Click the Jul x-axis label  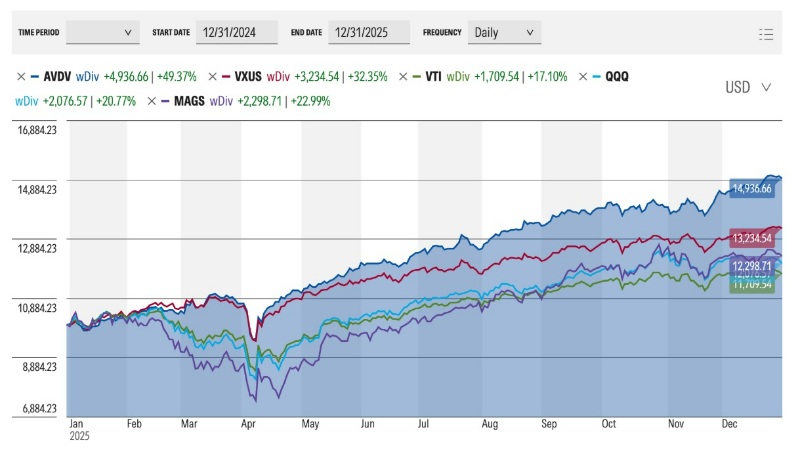(423, 424)
